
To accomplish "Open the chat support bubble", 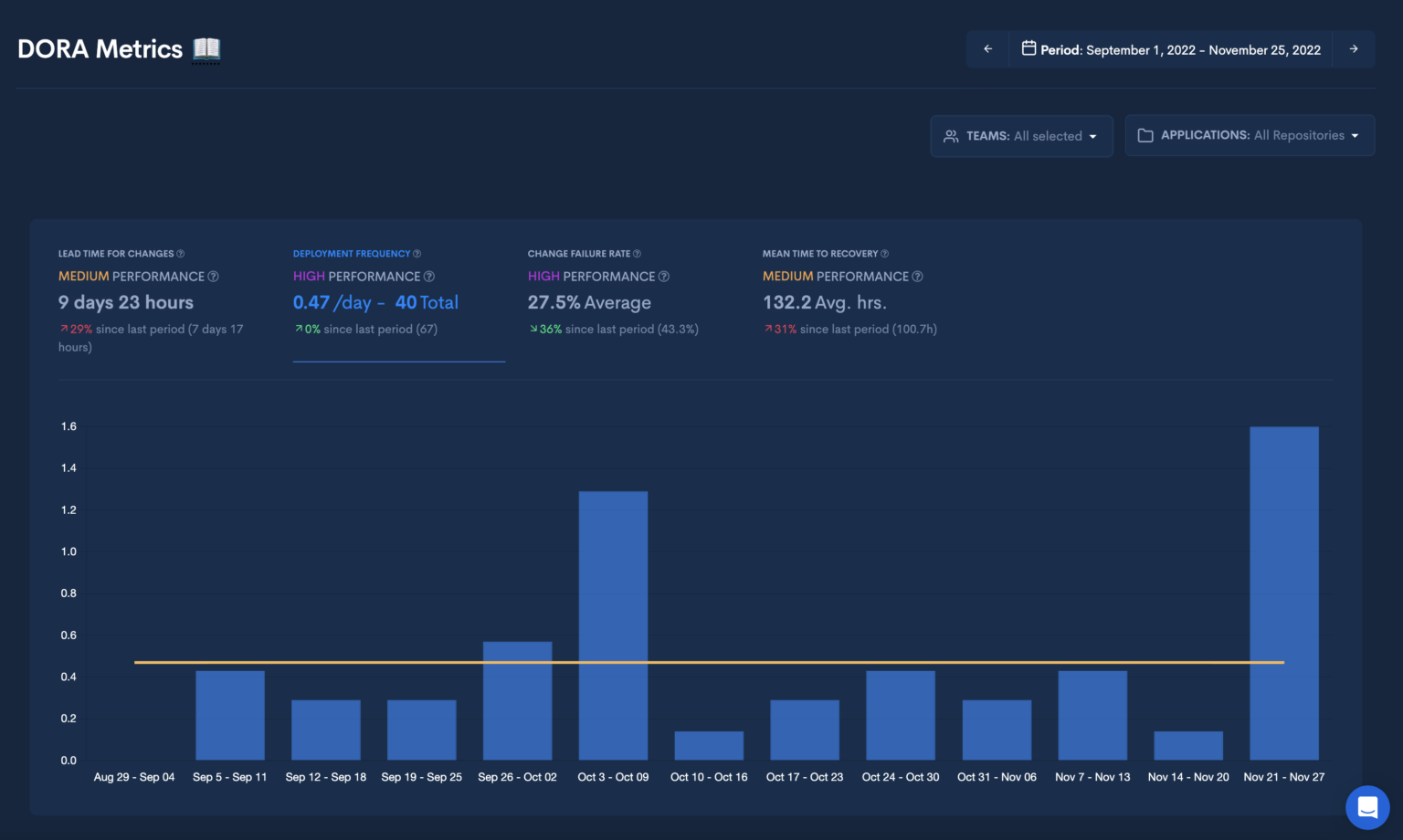I will [x=1367, y=807].
